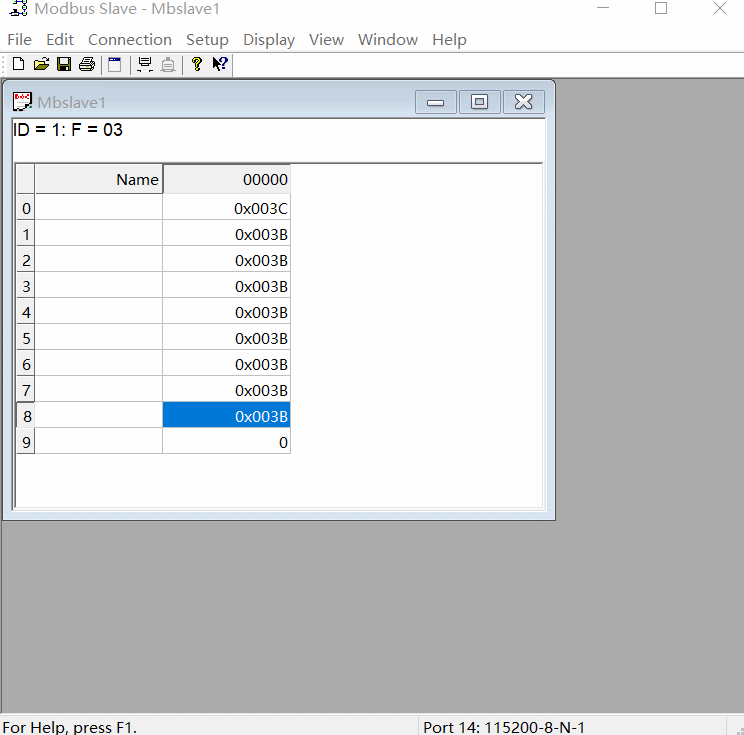Select register 0 value 0x003C
Image resolution: width=744 pixels, height=735 pixels.
click(227, 208)
